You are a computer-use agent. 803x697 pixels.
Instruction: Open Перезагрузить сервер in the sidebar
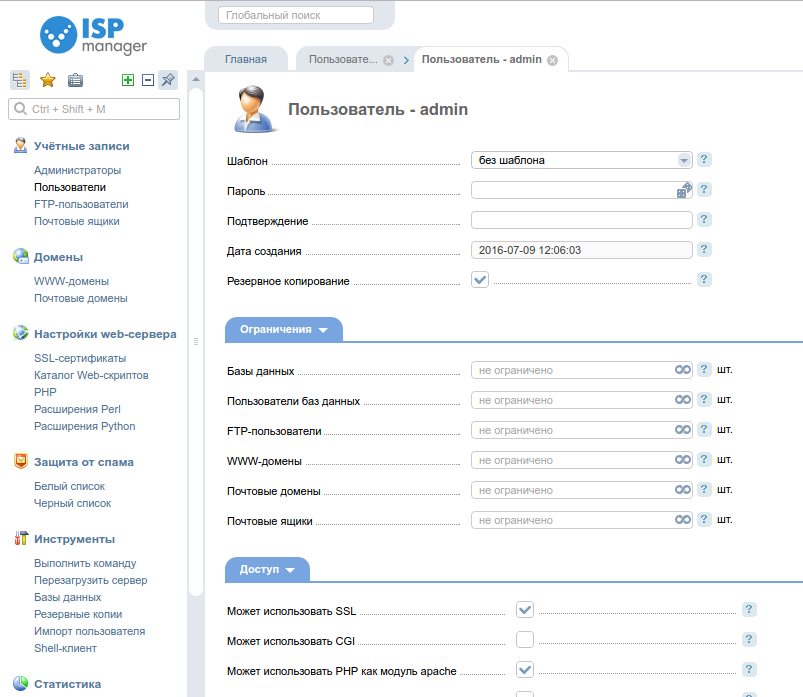coord(91,580)
